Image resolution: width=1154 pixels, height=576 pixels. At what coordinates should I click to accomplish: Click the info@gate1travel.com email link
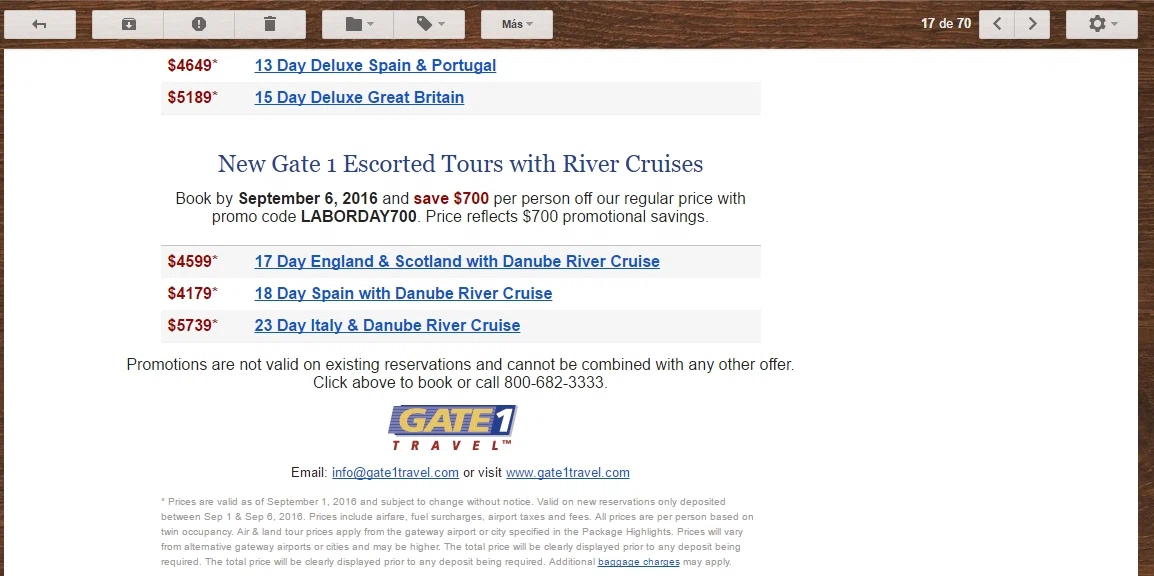click(395, 472)
